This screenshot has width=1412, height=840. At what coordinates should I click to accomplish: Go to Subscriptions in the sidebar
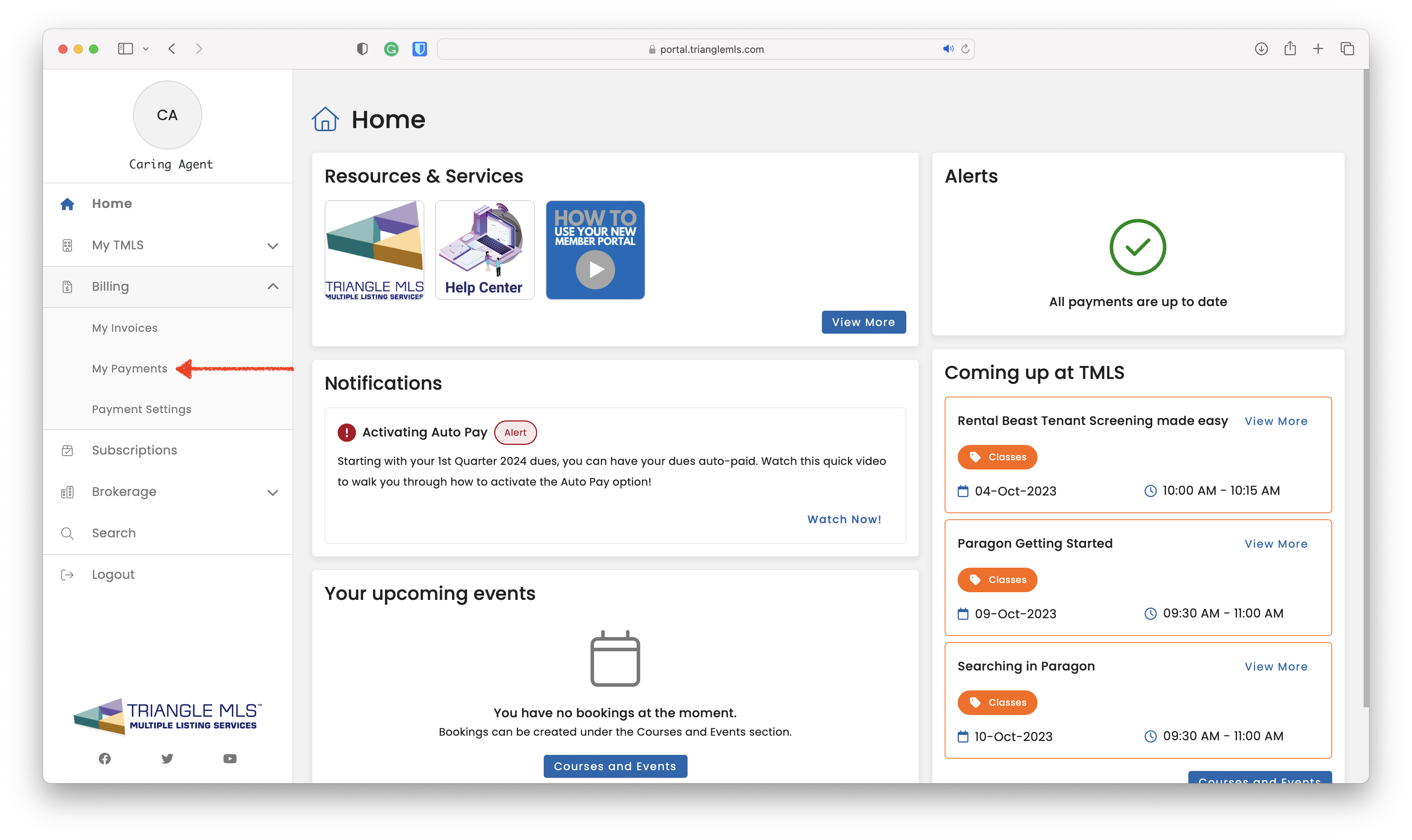click(168, 451)
